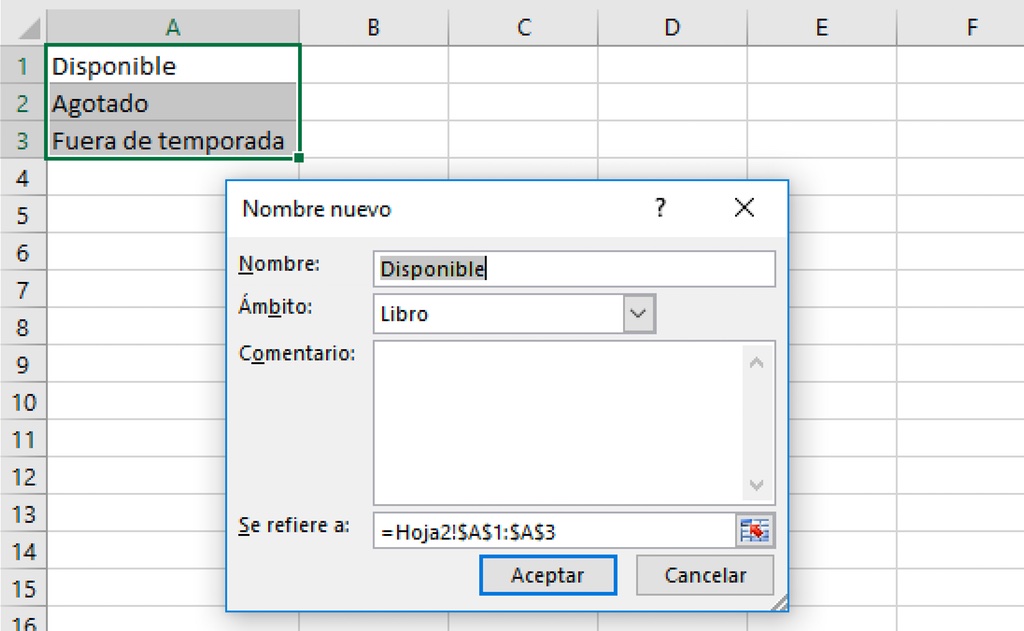Select column A header

point(172,28)
